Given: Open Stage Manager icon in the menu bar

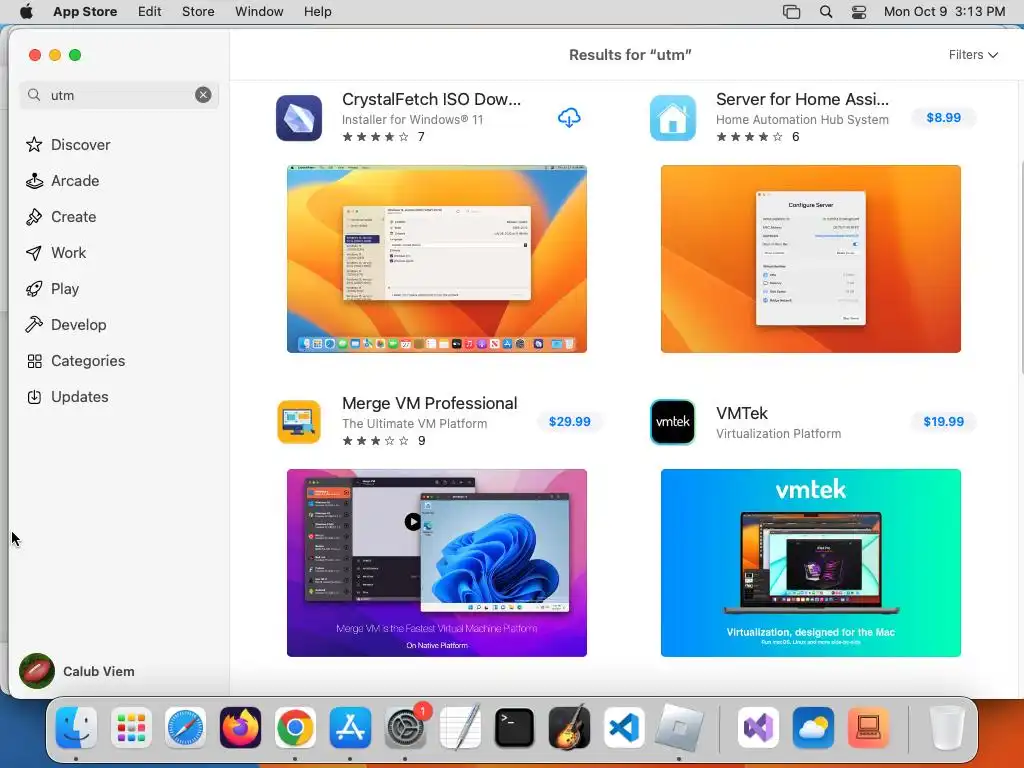Looking at the screenshot, I should (791, 12).
